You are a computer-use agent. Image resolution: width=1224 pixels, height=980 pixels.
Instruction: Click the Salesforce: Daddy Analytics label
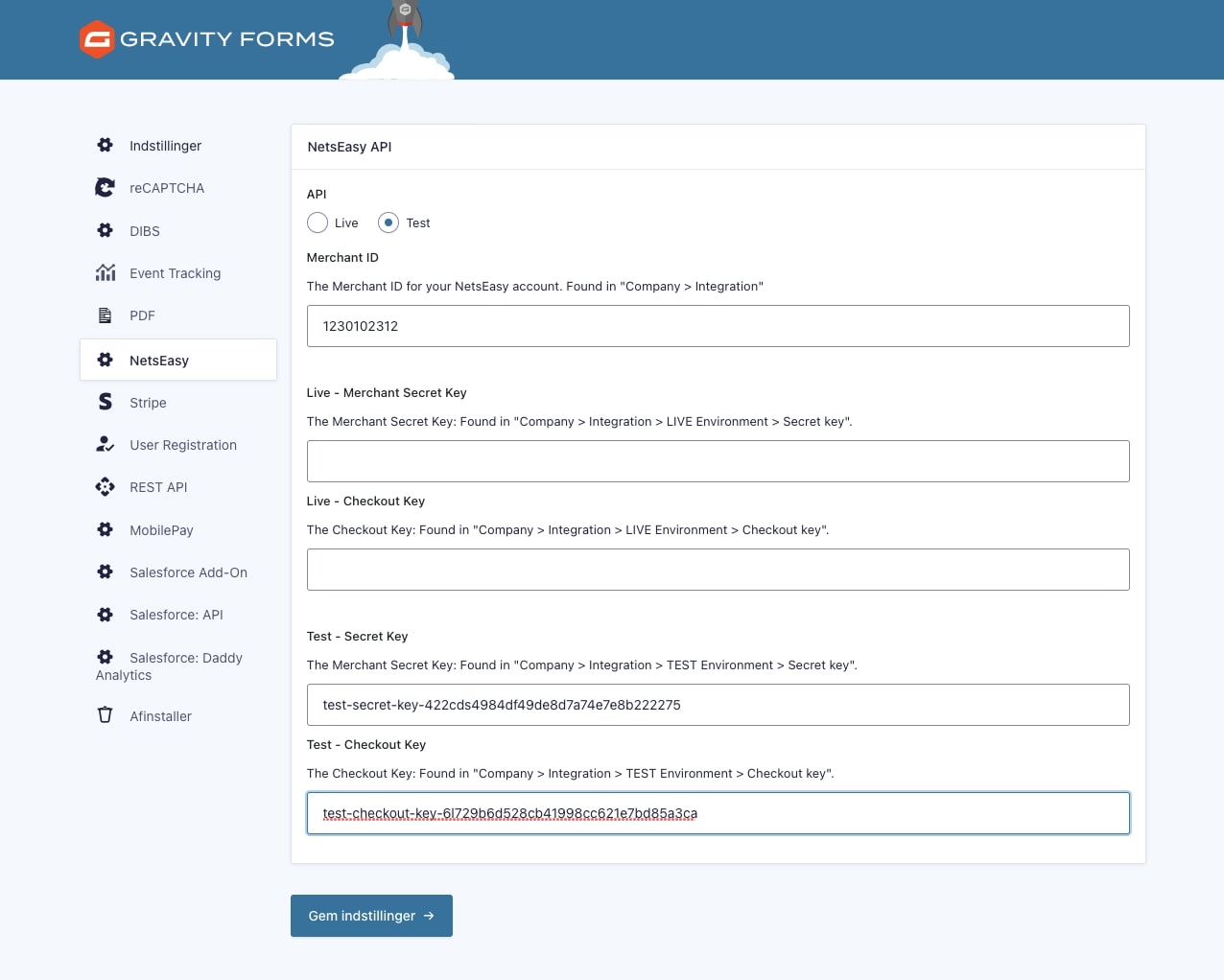(x=169, y=666)
